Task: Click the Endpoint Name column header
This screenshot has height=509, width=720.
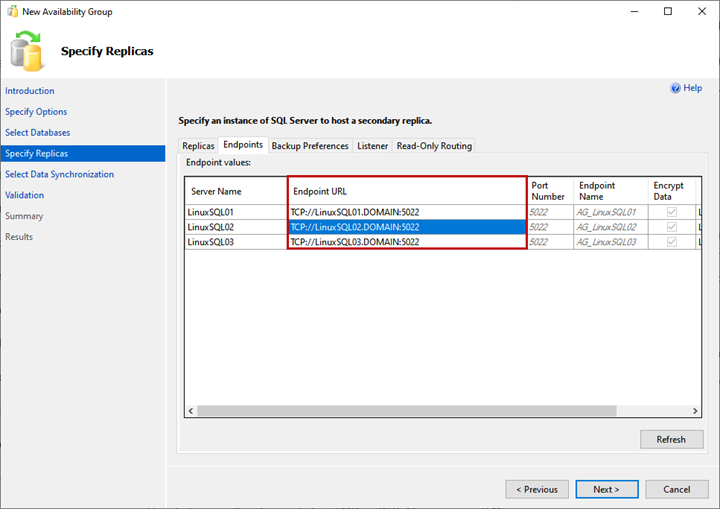Action: pos(611,191)
